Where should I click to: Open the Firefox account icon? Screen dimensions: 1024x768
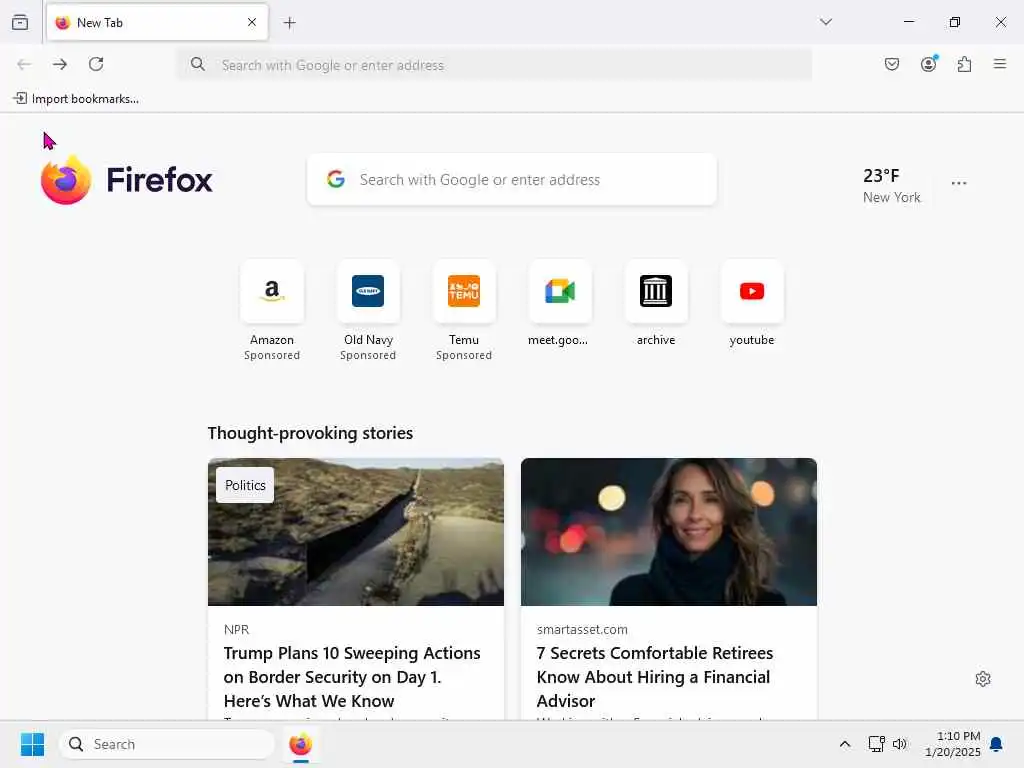929,63
